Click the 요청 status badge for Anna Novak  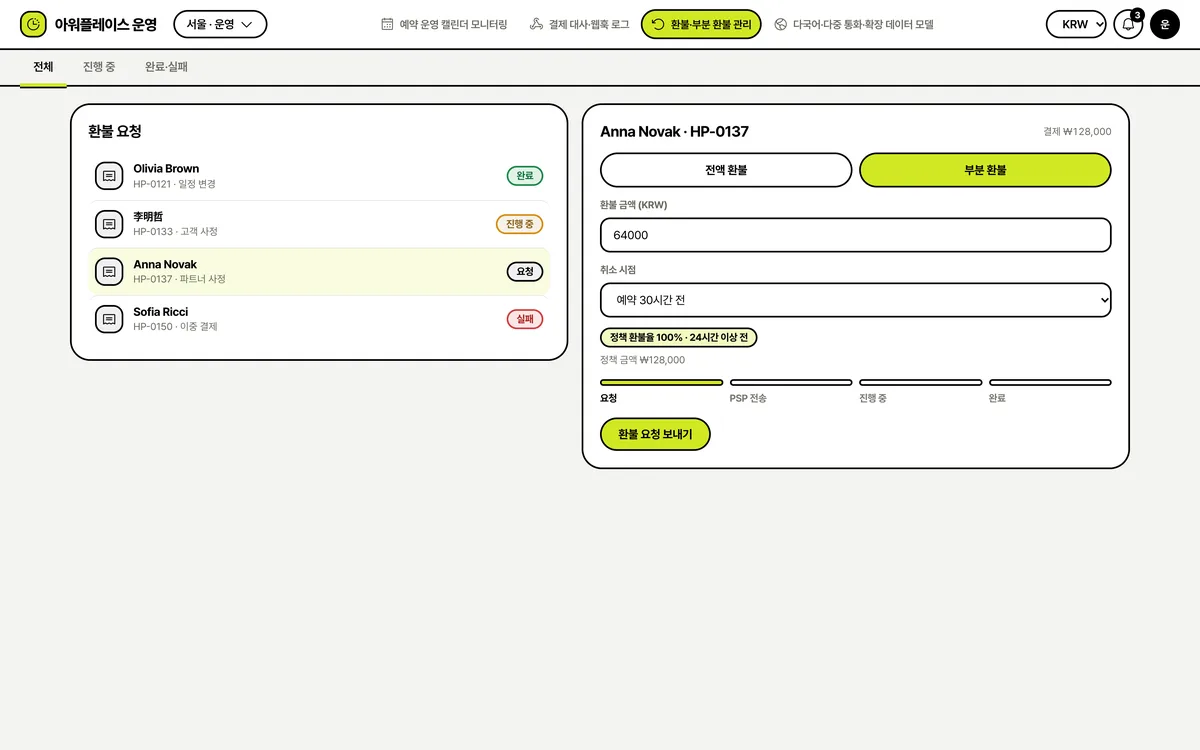coord(525,272)
